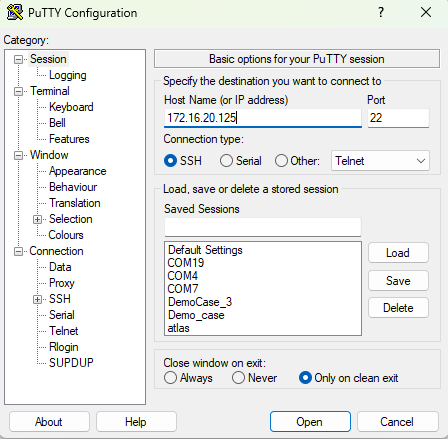Close the PuTTY Configuration window
This screenshot has width=448, height=439.
click(x=426, y=13)
